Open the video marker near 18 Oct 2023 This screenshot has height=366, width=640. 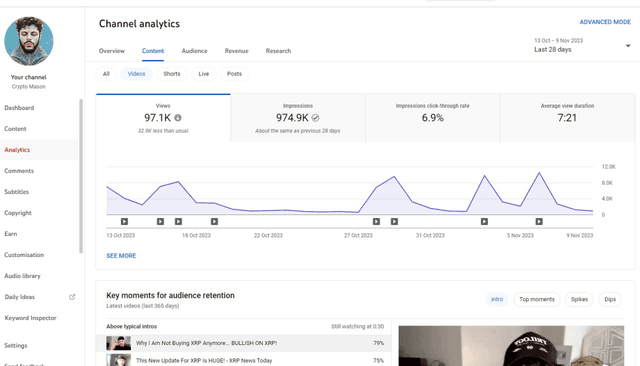click(178, 222)
